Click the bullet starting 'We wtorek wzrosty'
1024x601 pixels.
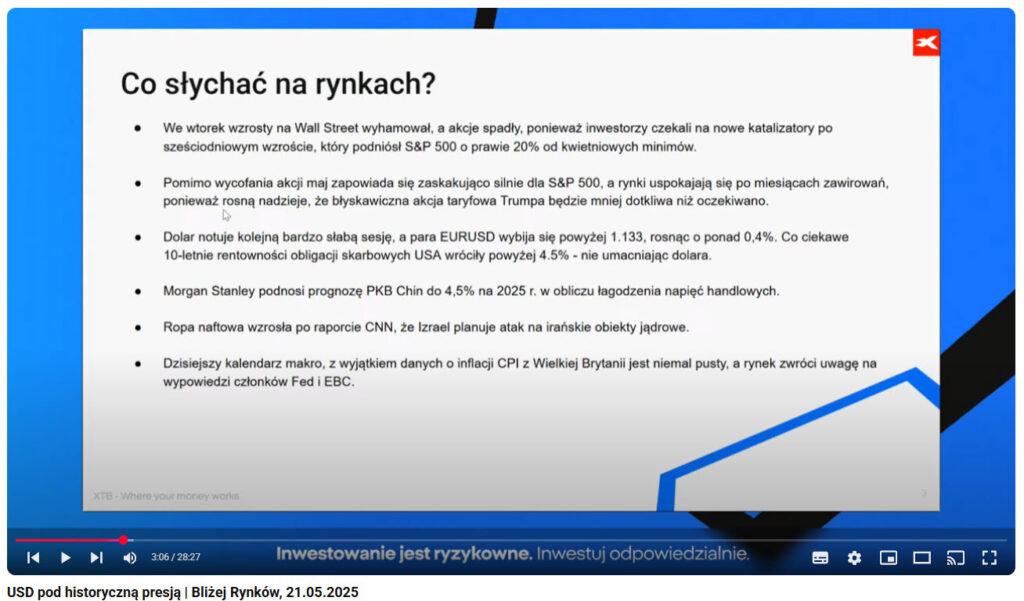click(x=498, y=137)
